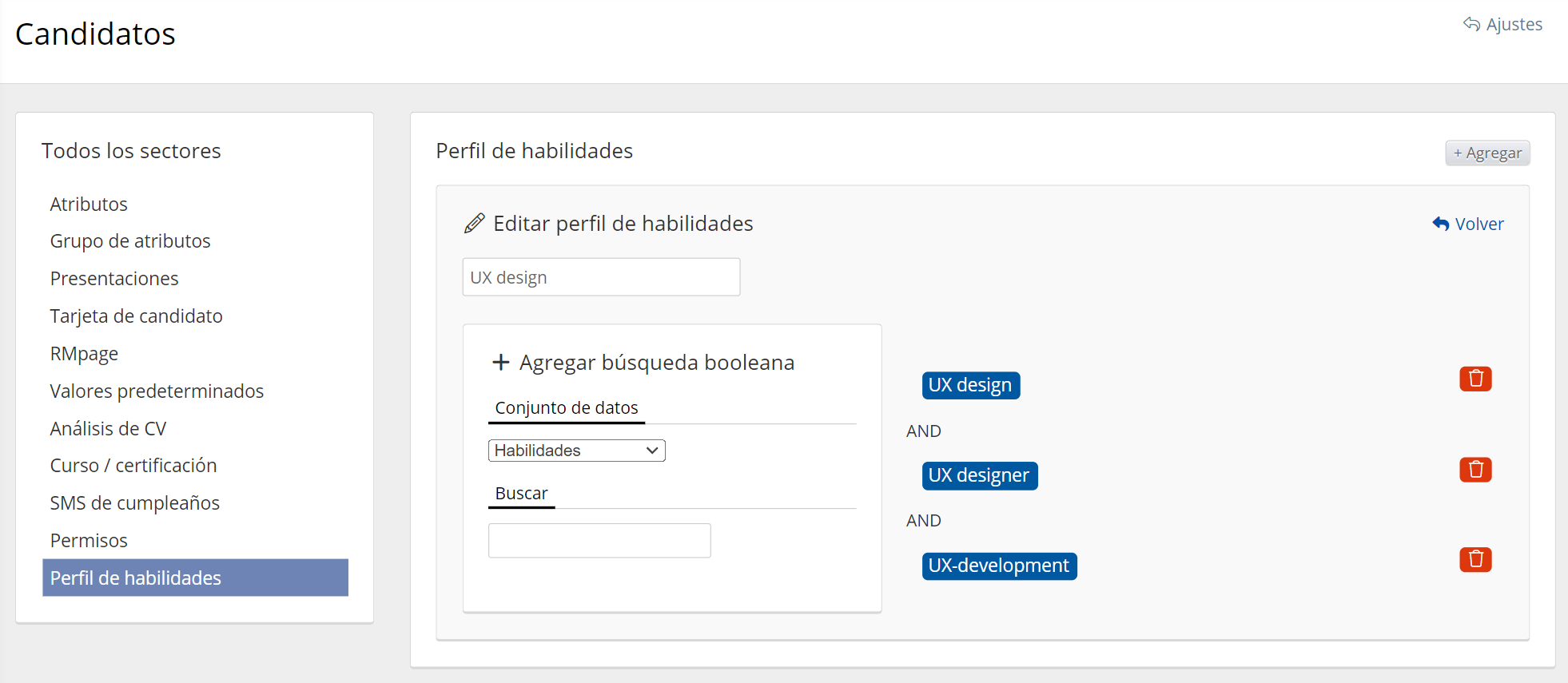Viewport: 1568px width, 683px height.
Task: Click the Volver back link
Action: (x=1468, y=224)
